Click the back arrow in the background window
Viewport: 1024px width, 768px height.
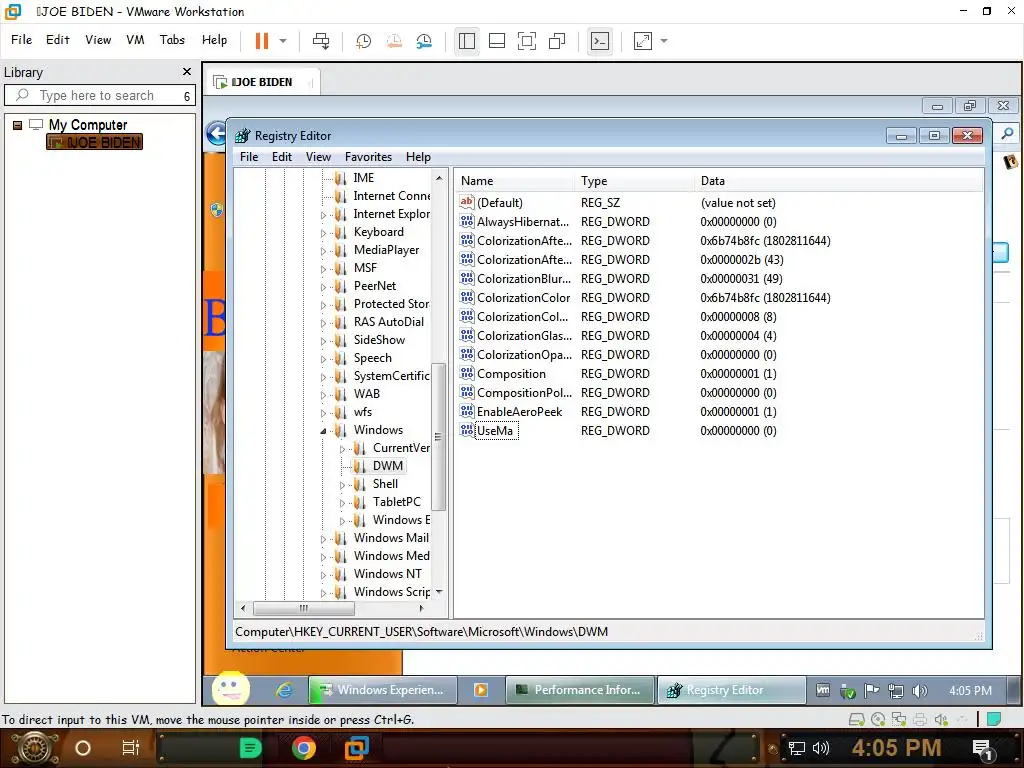216,134
